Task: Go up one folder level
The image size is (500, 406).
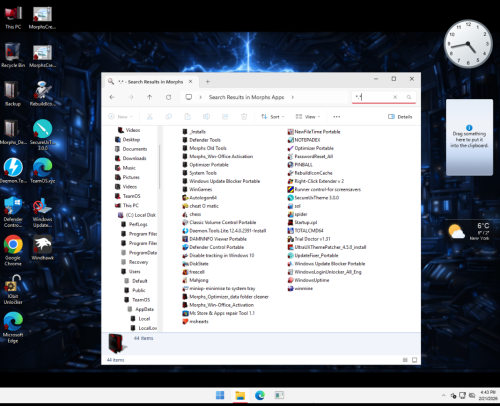Action: point(150,97)
